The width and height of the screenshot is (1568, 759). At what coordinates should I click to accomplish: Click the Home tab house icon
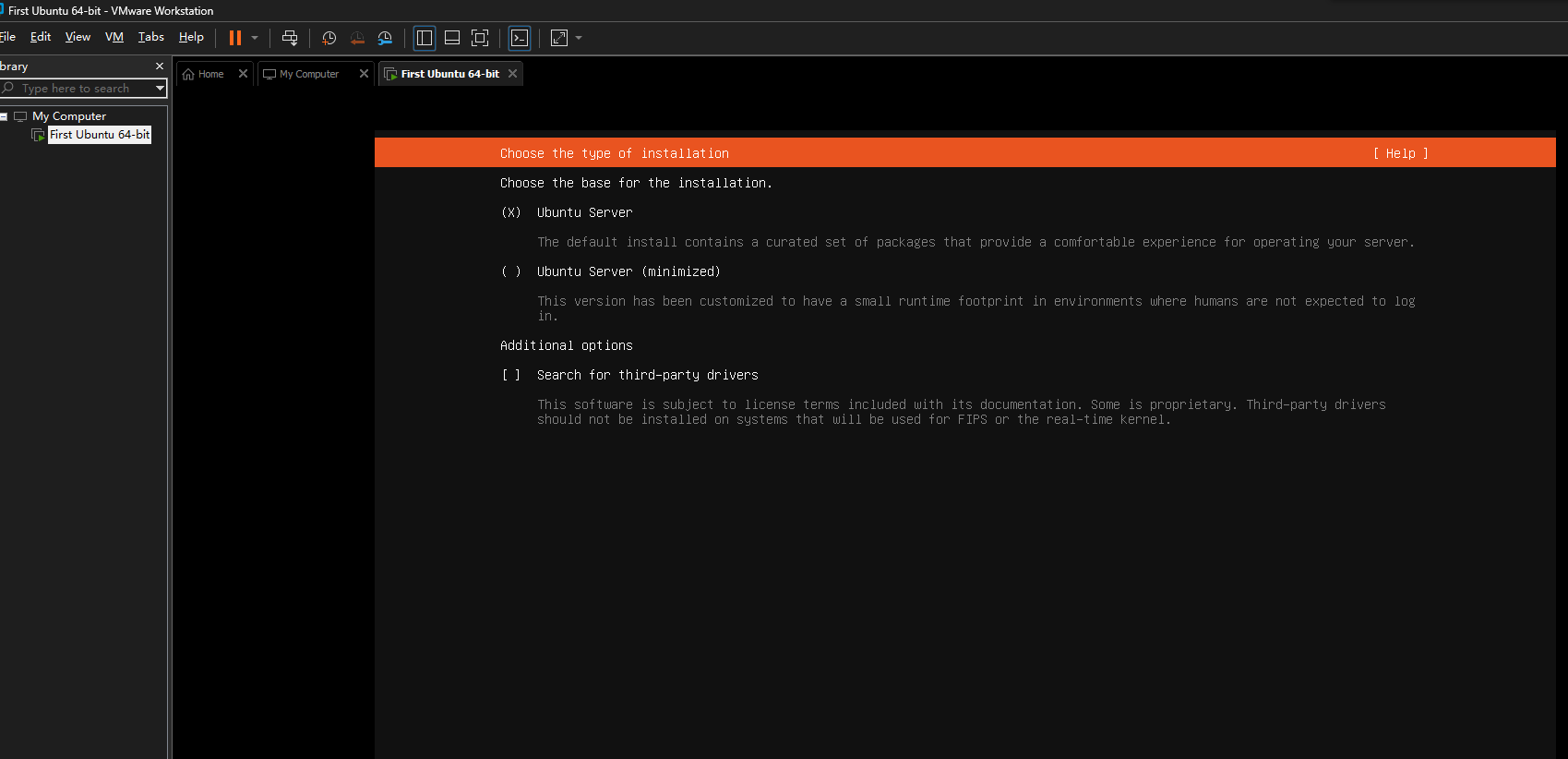[x=188, y=74]
